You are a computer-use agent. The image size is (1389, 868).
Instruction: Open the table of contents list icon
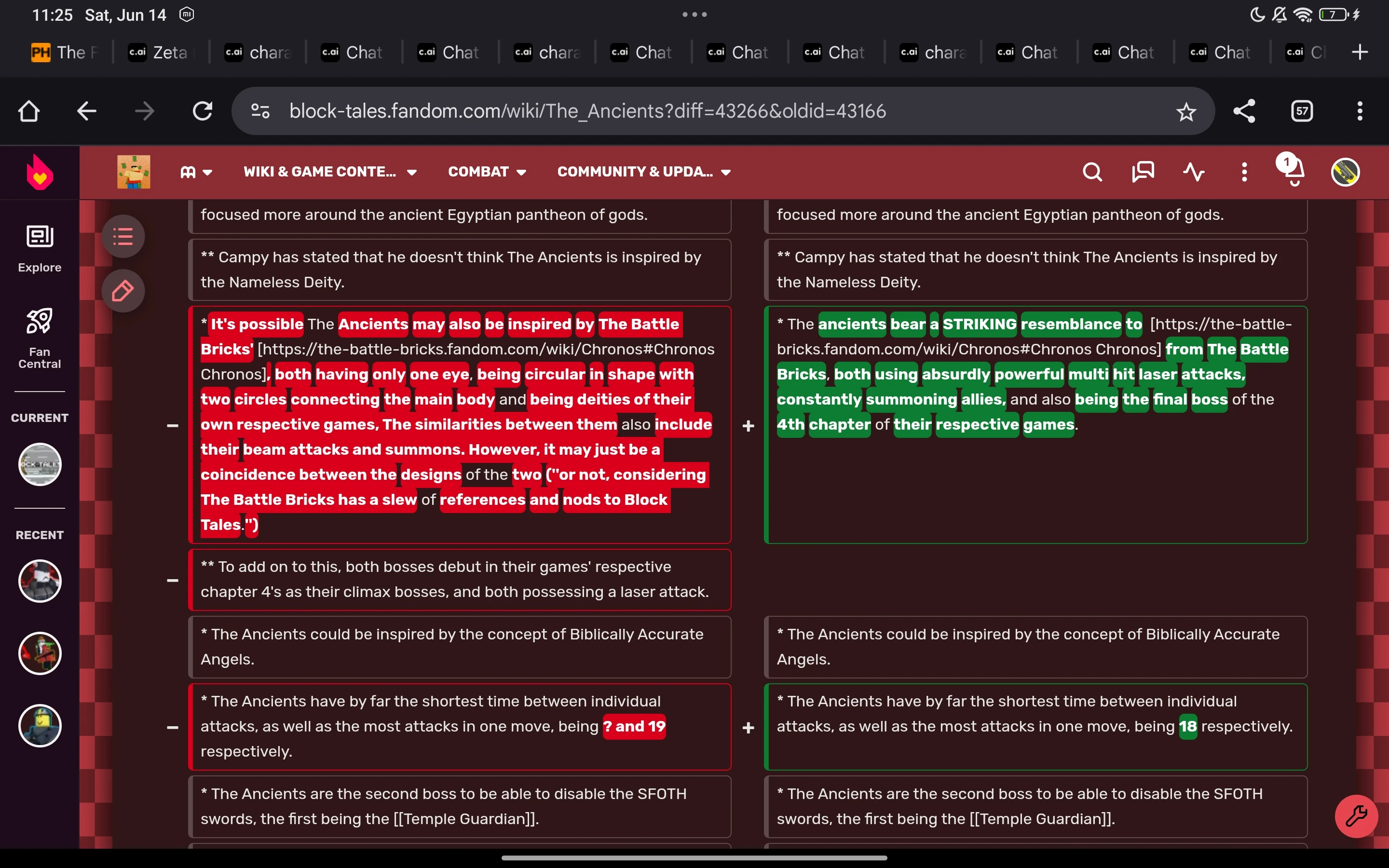point(123,236)
